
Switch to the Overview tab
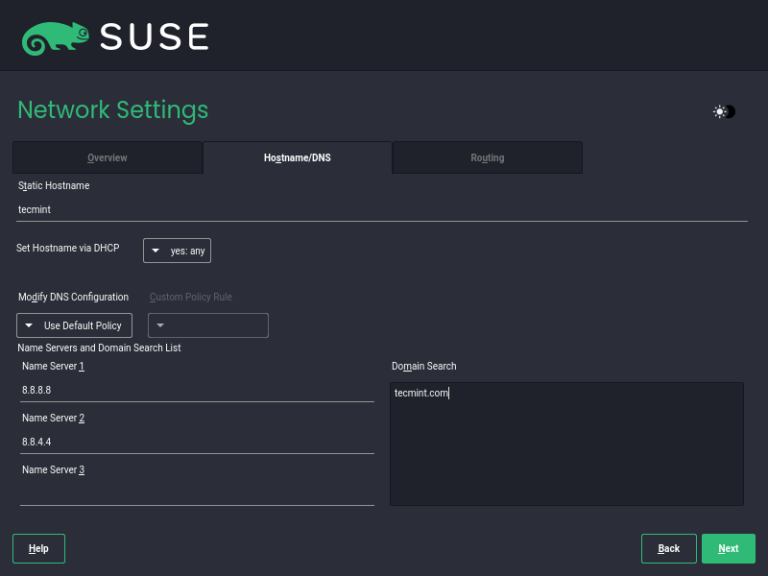point(107,158)
